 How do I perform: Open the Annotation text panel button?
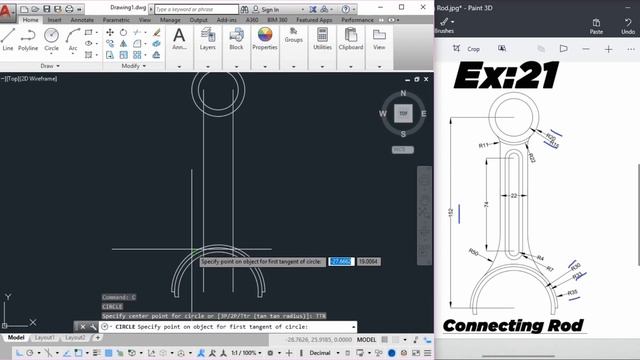[x=179, y=39]
